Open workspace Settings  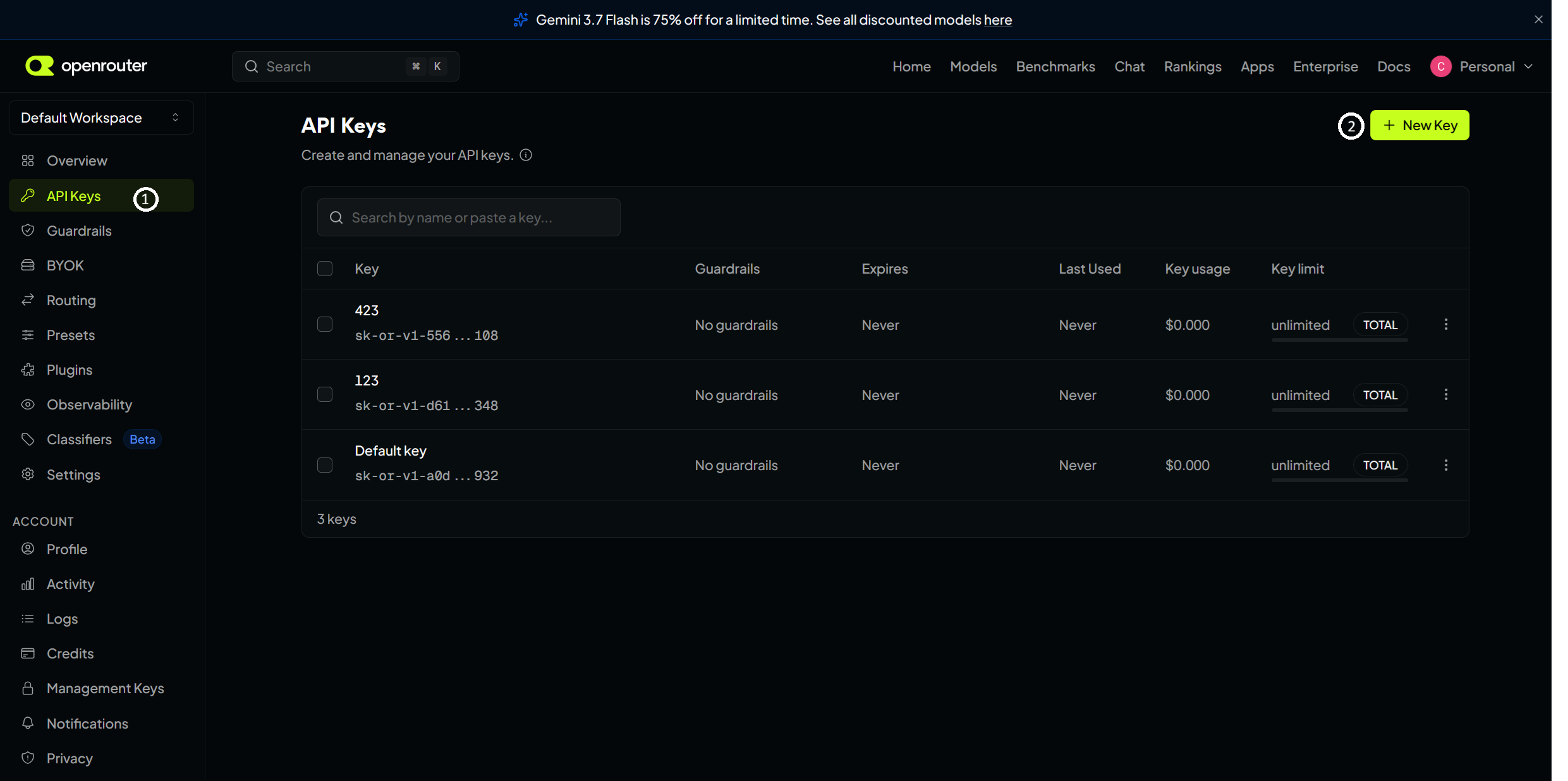coord(101,475)
